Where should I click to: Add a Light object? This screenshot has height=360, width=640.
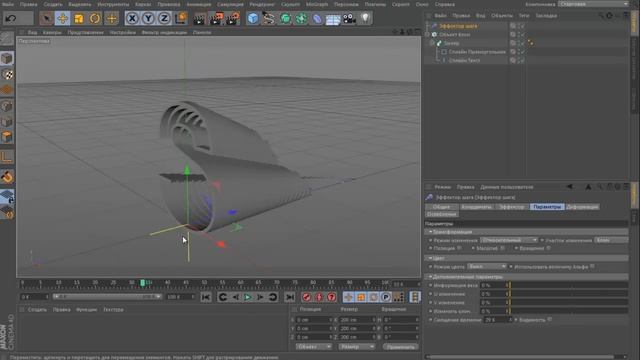[x=365, y=18]
